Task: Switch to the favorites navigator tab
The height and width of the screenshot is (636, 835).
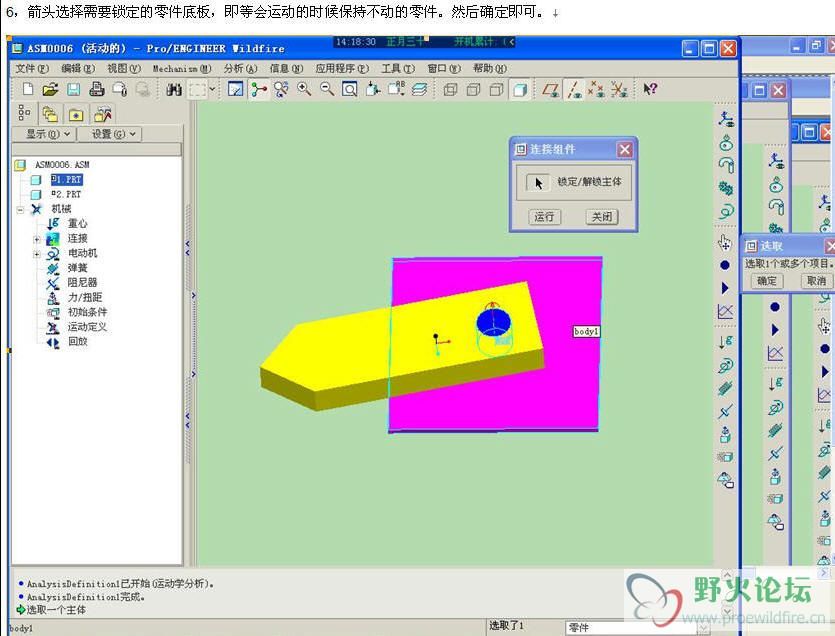Action: point(76,114)
